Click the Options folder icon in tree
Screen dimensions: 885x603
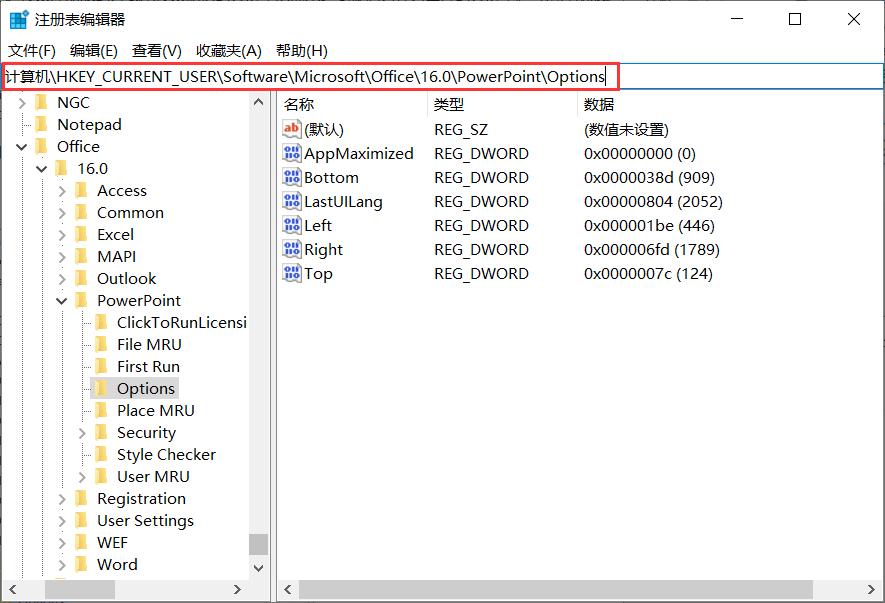click(x=101, y=388)
